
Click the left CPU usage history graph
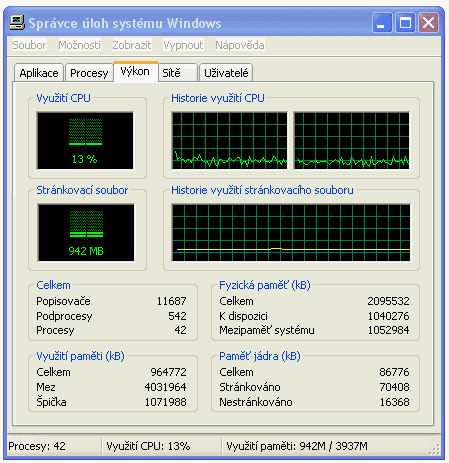click(229, 141)
